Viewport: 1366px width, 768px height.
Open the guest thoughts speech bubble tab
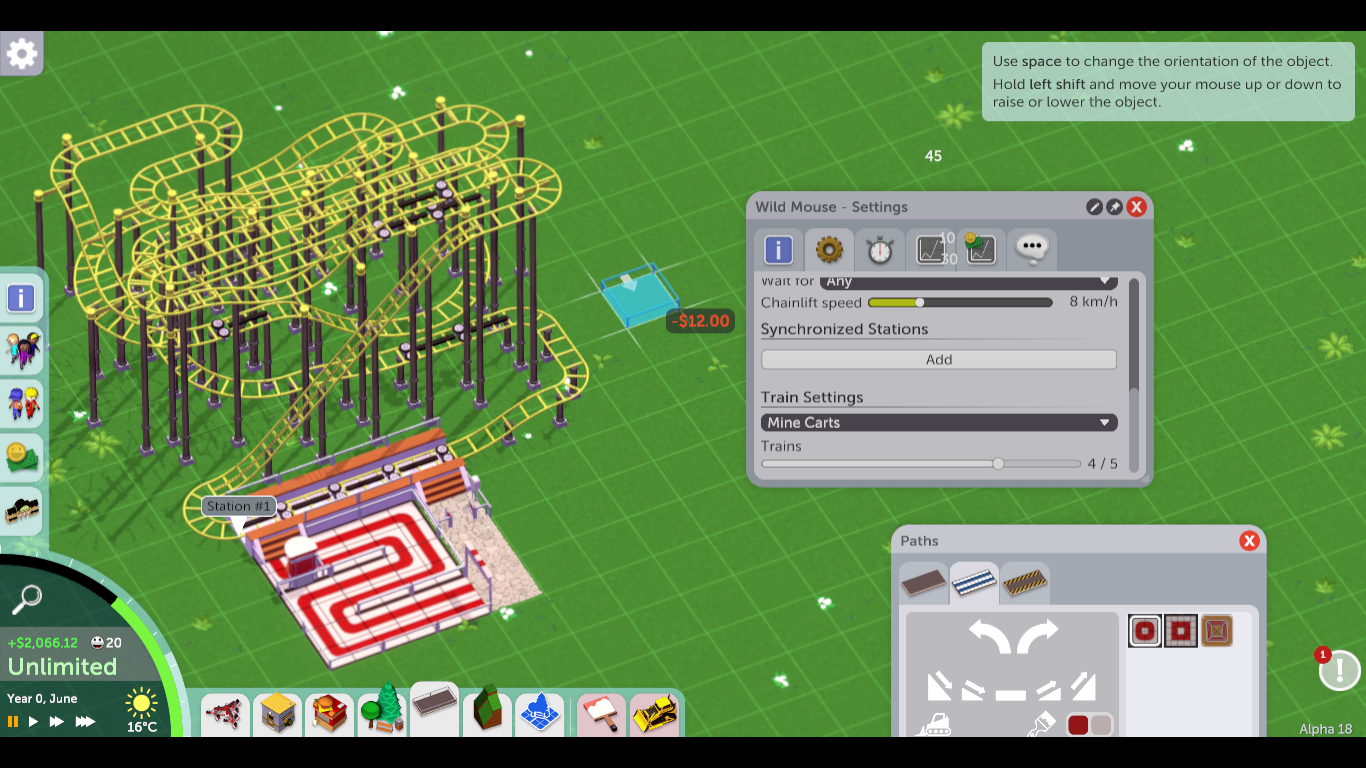coord(1030,250)
